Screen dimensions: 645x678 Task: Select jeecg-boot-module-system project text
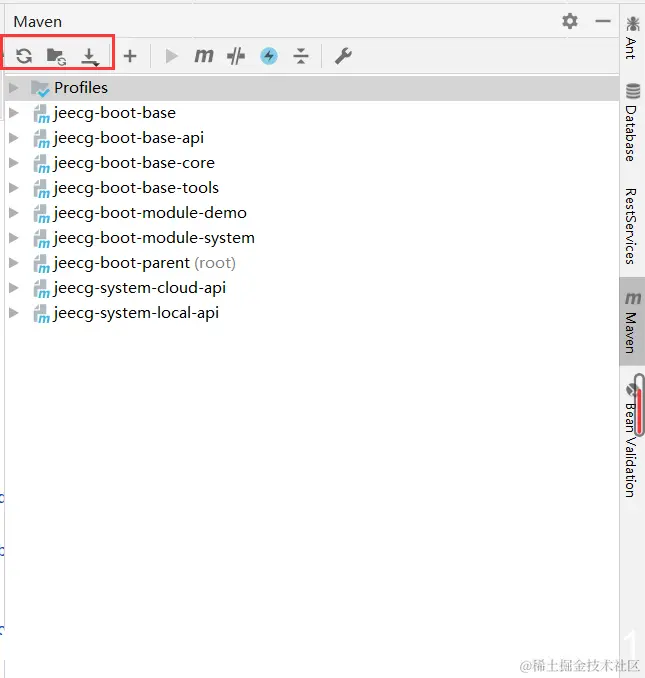click(154, 238)
